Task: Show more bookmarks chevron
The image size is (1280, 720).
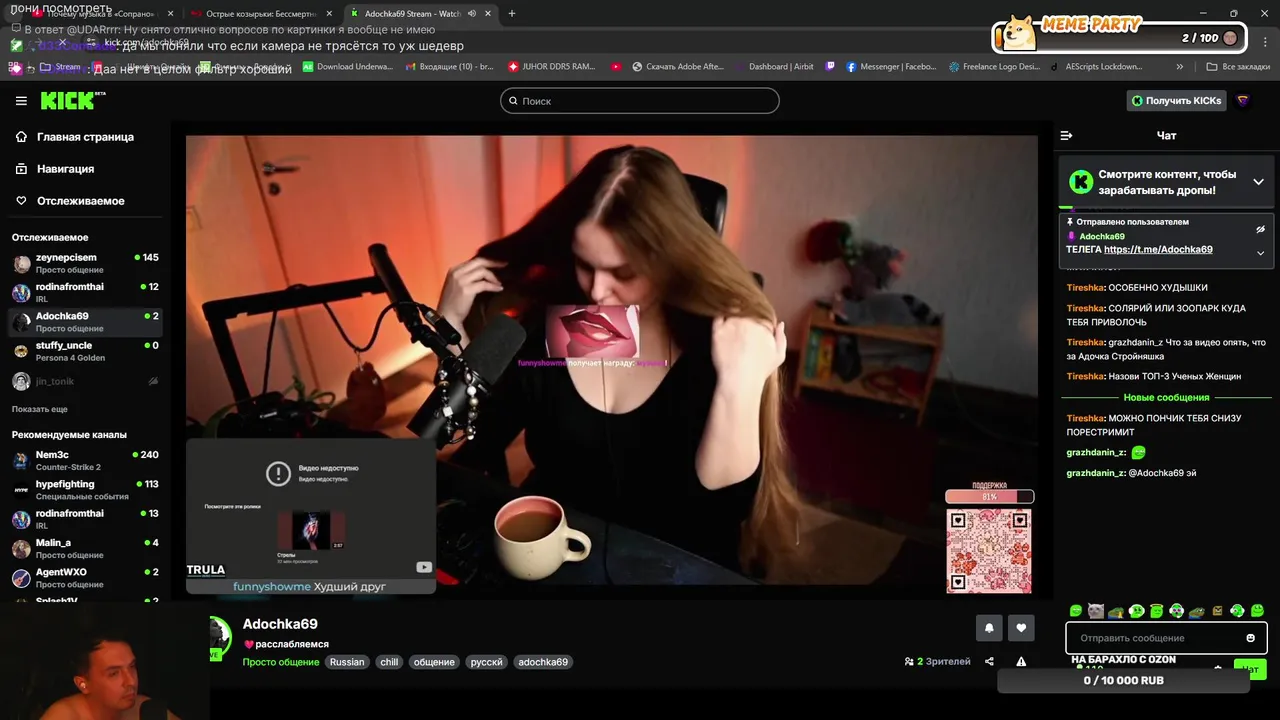Action: coord(1180,67)
